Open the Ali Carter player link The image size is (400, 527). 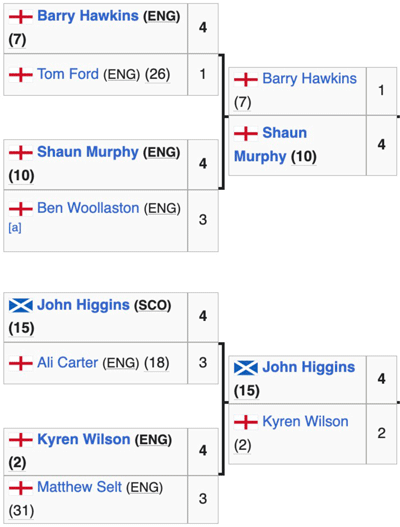(x=68, y=363)
